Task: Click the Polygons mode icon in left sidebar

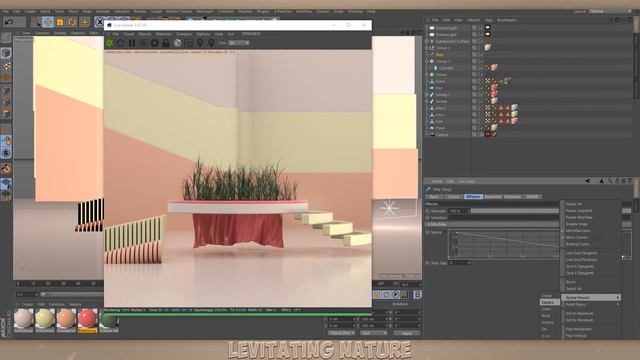Action: click(6, 113)
